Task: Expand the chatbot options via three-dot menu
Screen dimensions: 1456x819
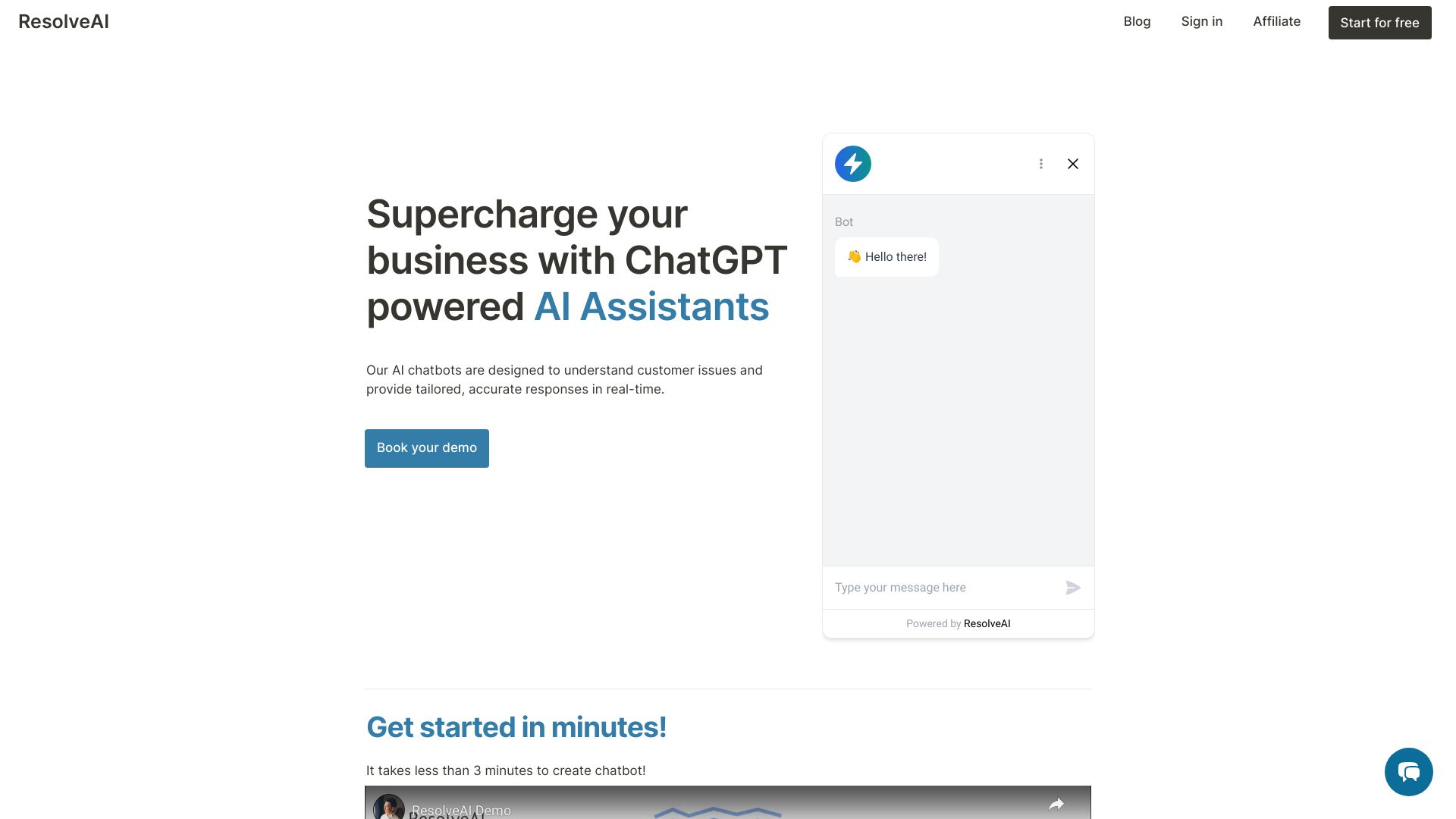Action: tap(1041, 163)
